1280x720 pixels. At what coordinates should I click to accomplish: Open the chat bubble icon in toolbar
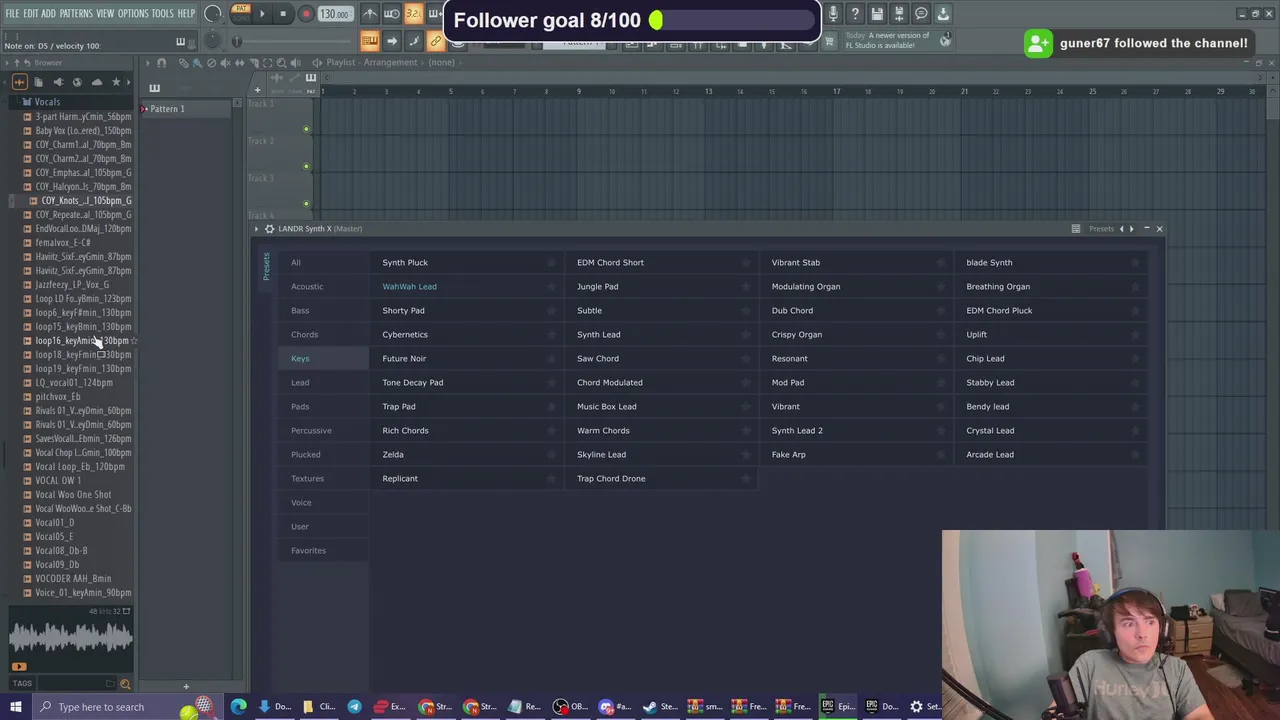(x=921, y=14)
